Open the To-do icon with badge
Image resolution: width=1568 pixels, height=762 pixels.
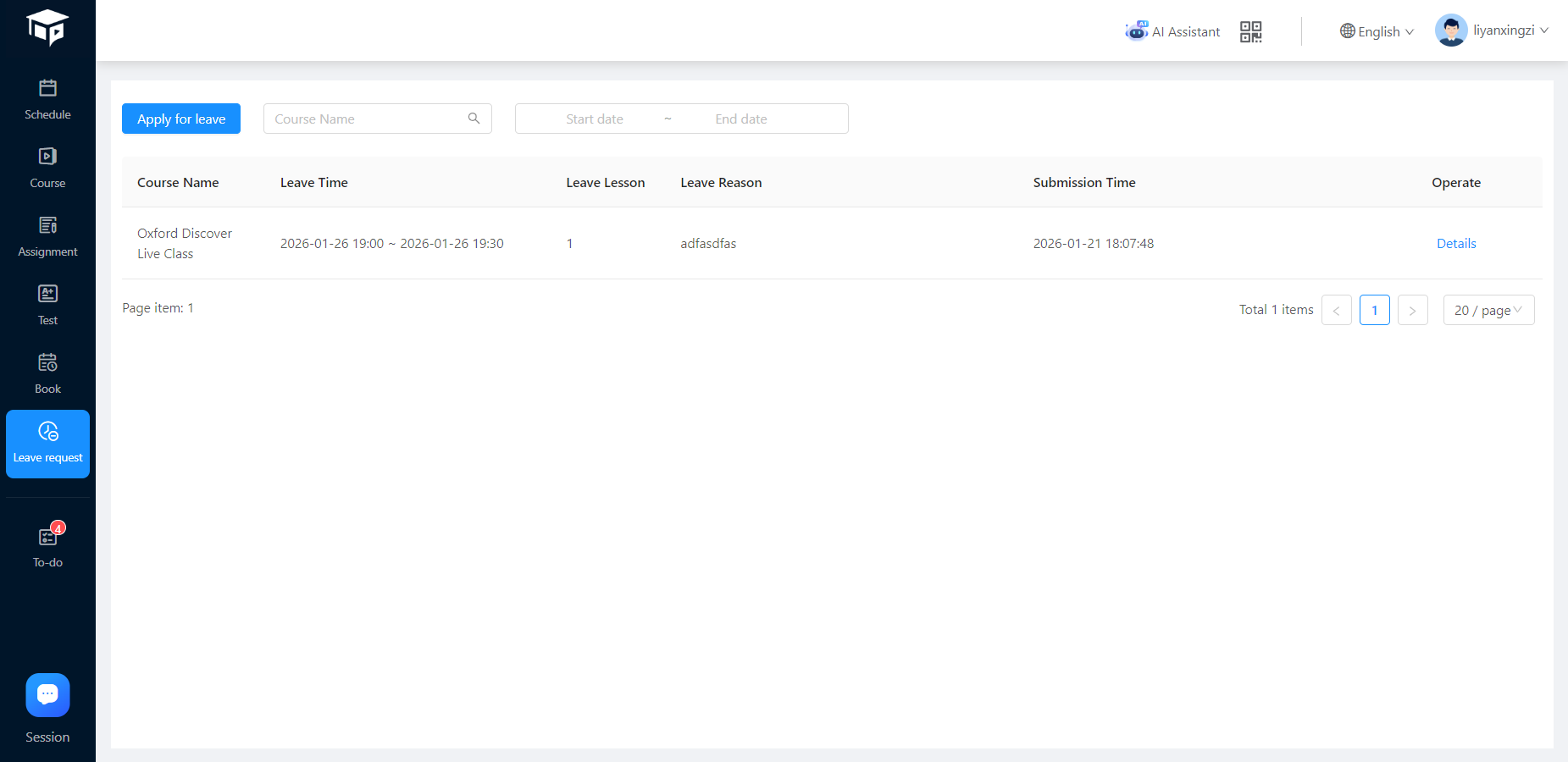point(48,537)
